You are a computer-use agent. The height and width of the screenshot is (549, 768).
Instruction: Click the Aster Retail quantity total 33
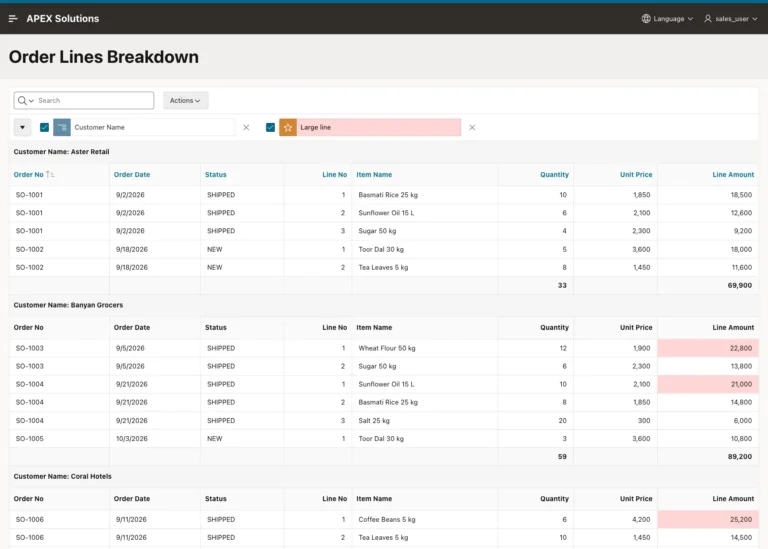pyautogui.click(x=562, y=286)
